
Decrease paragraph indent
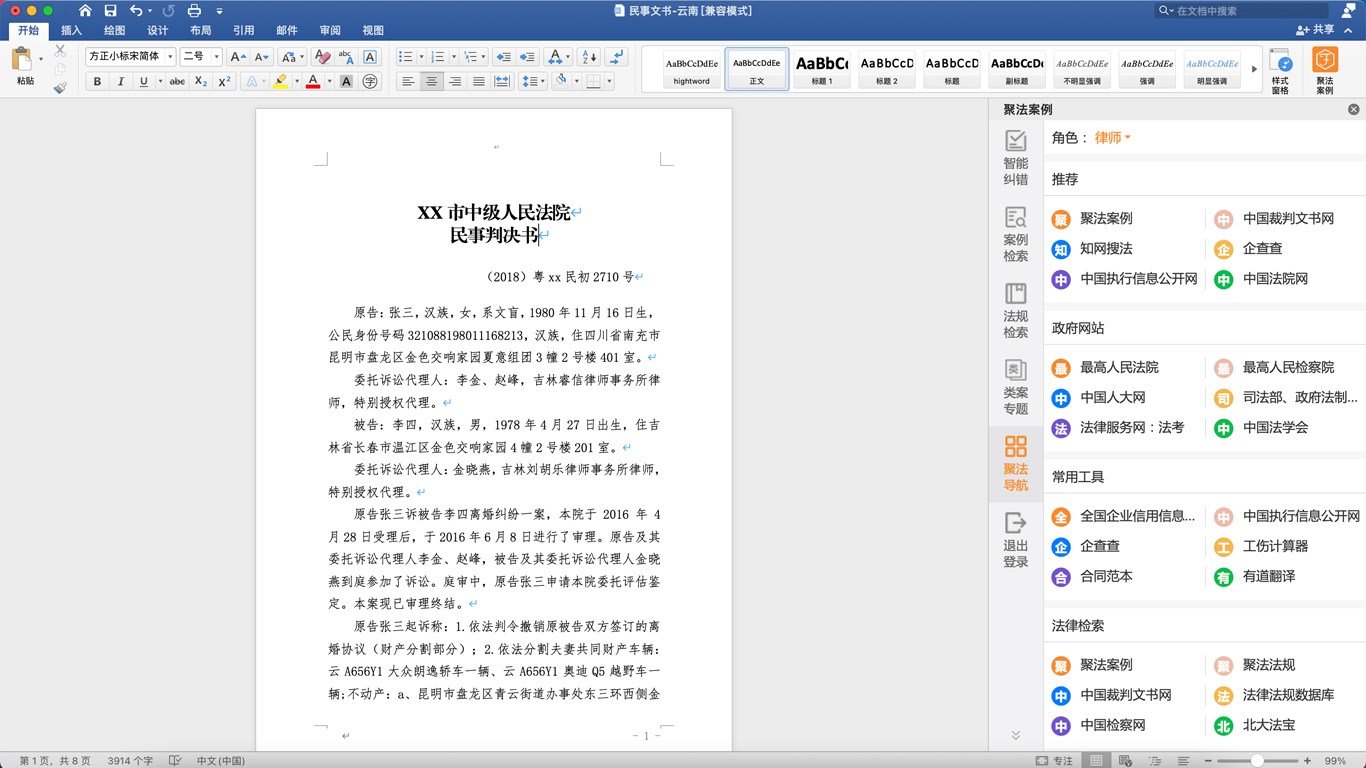503,57
